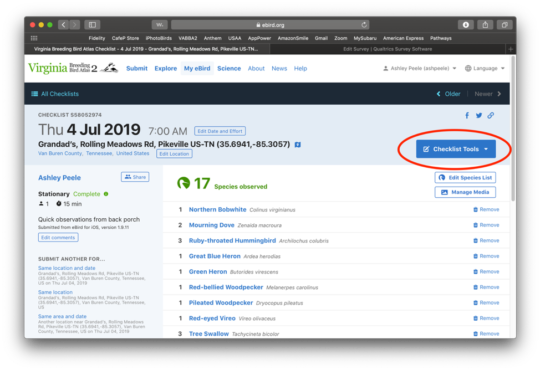Viewport: 540px width, 370px height.
Task: Click the Edit Location button
Action: point(174,154)
